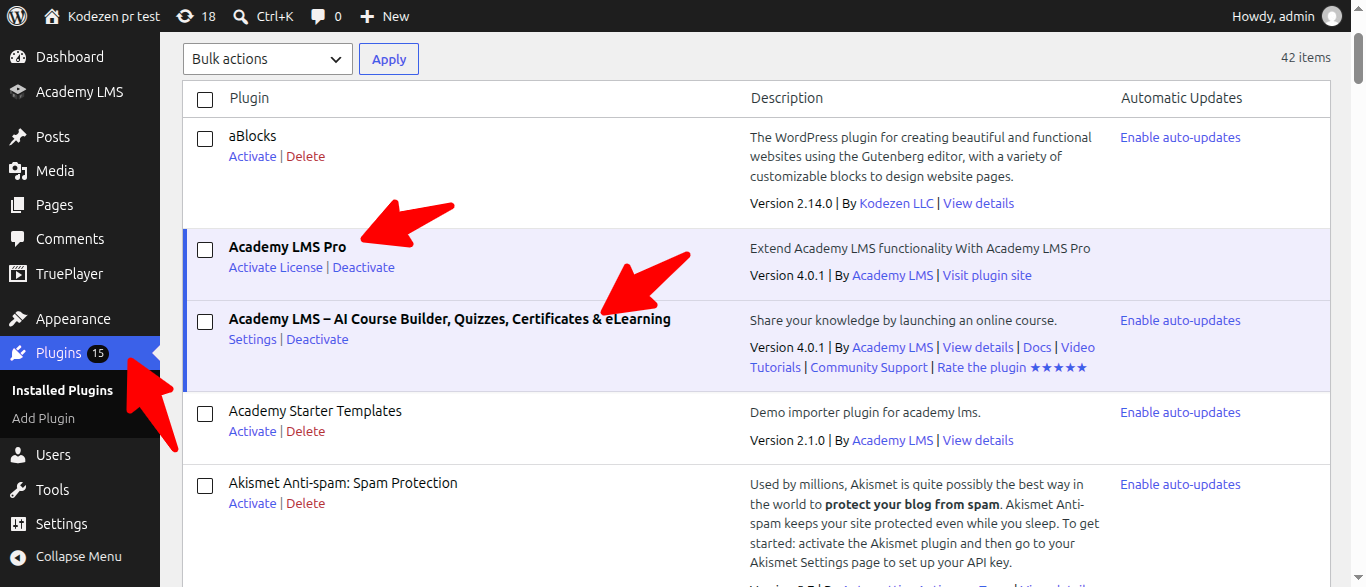1366x587 pixels.
Task: Open View details for Academy Starter Templates
Action: click(x=978, y=440)
